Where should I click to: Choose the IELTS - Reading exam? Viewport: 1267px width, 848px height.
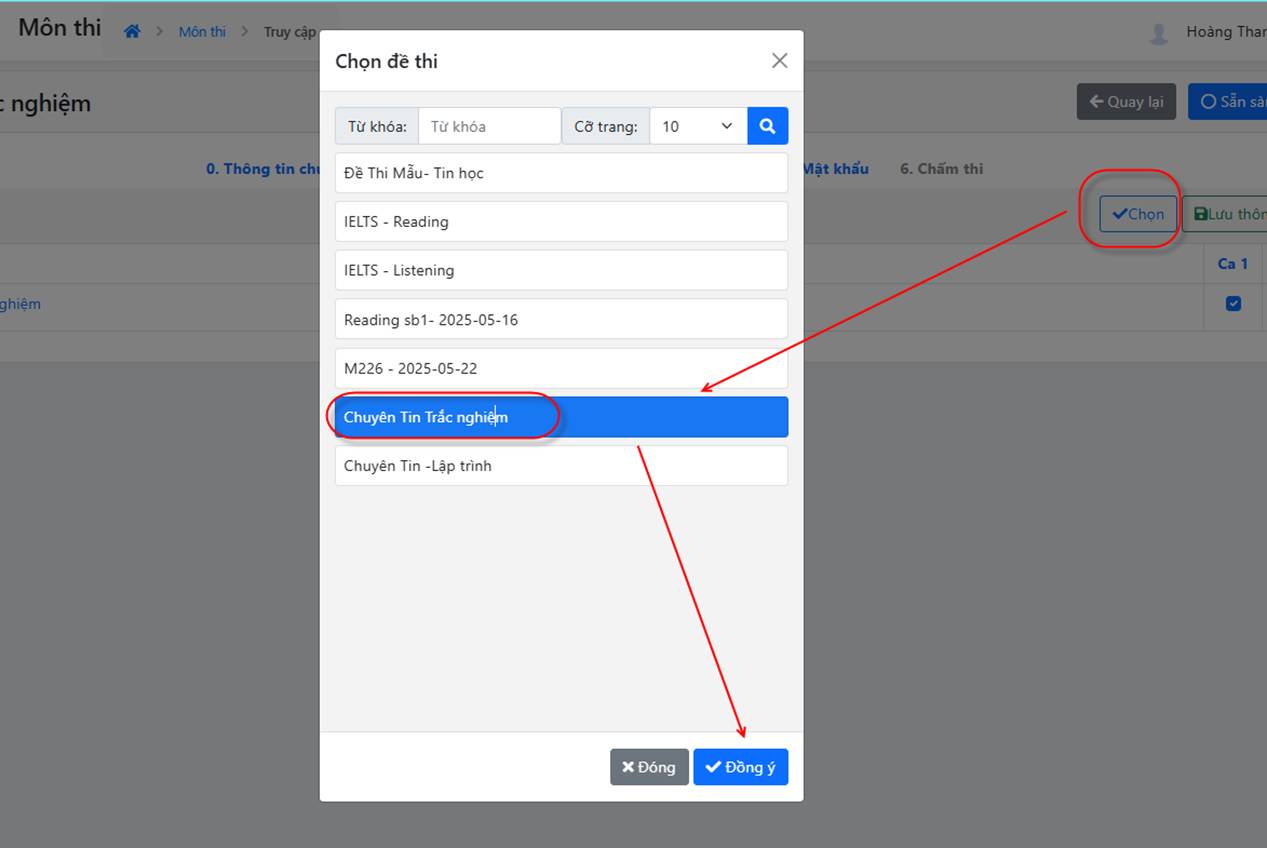(561, 221)
